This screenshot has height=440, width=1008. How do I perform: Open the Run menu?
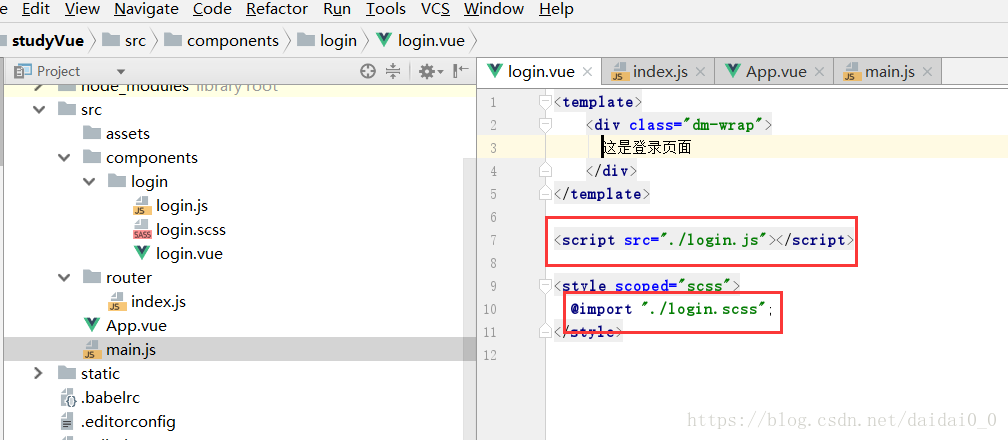(x=338, y=9)
